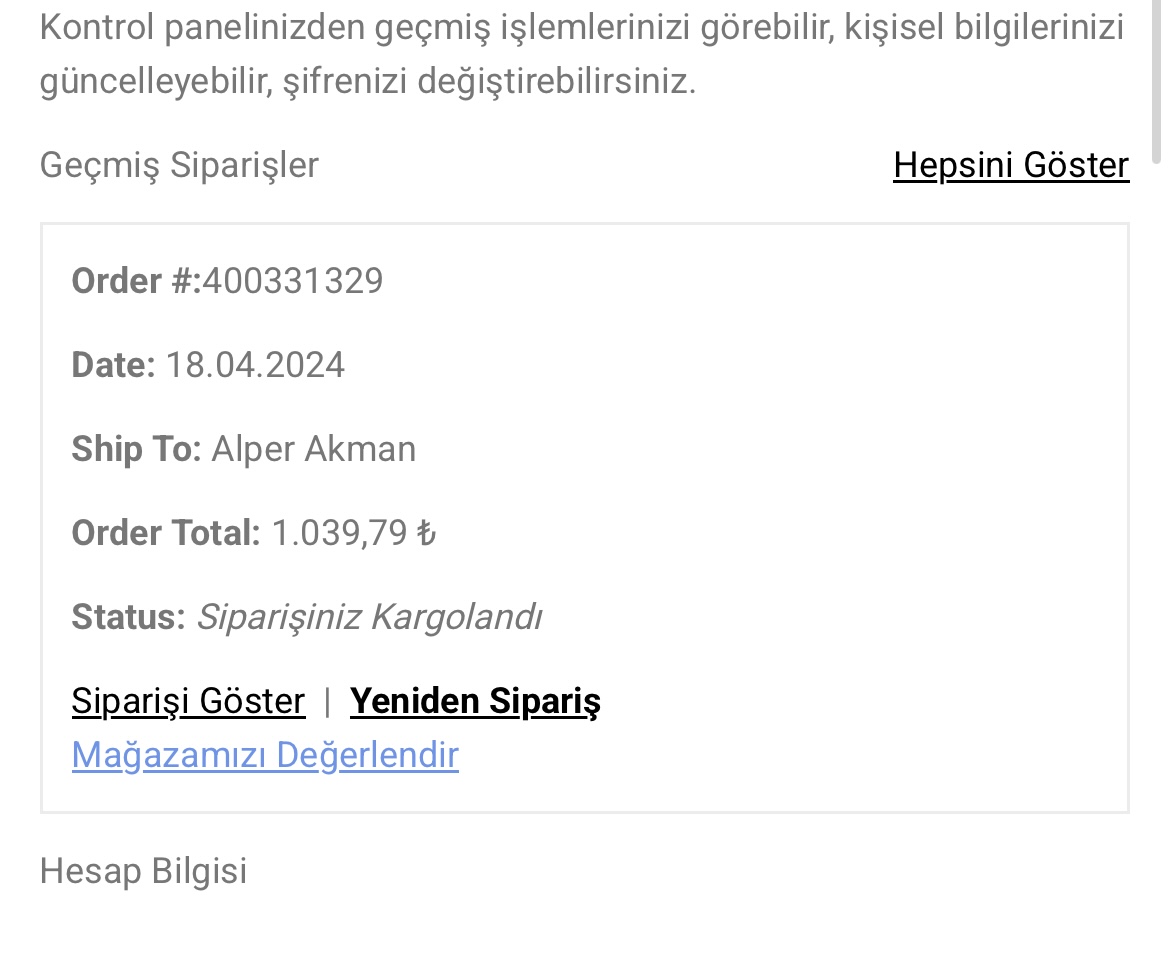Click the Geçmiş Siparişler section heading
The width and height of the screenshot is (1170, 972).
(x=179, y=165)
